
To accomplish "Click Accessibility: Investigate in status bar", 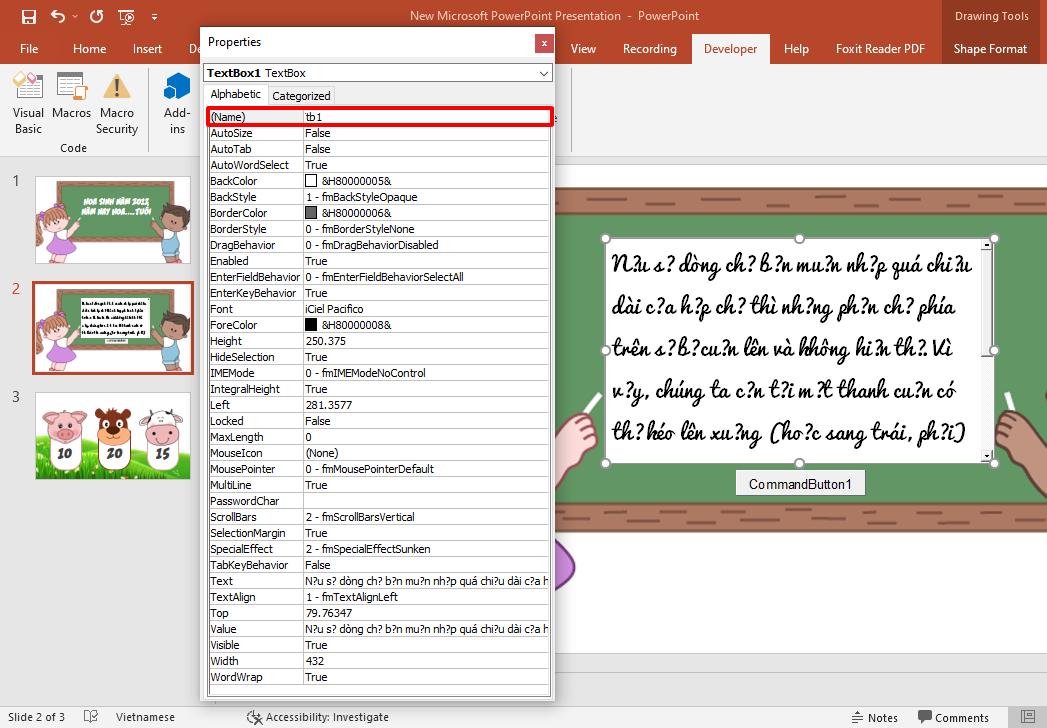I will pos(317,717).
